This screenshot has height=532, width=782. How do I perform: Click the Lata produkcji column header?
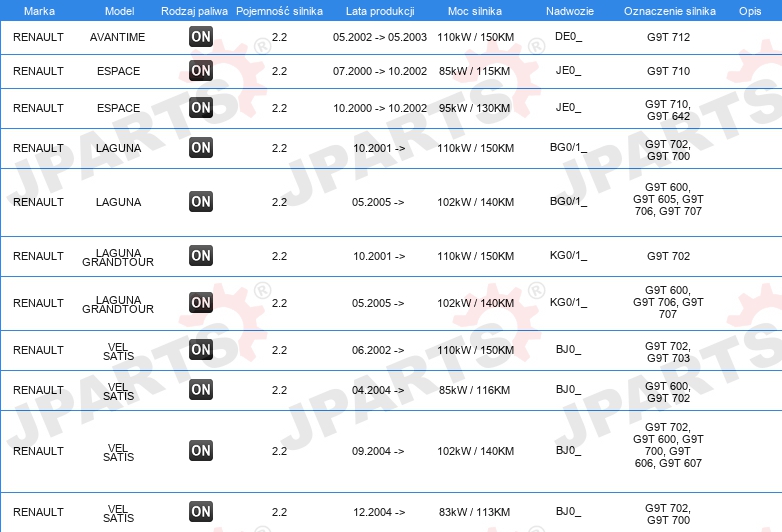coord(380,11)
